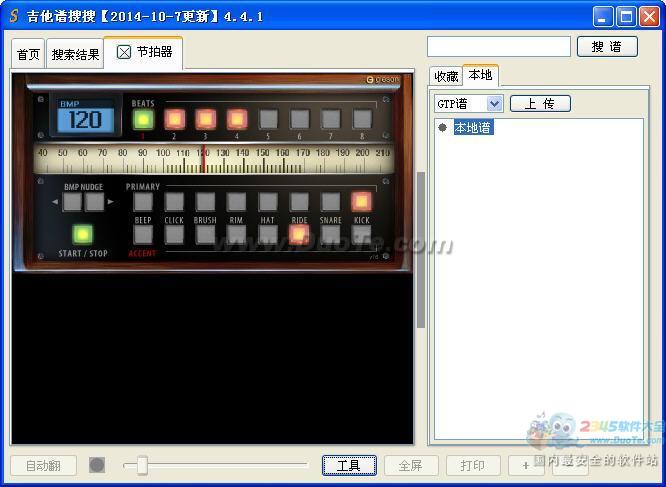Click the 上传 upload button
The image size is (666, 487).
click(540, 103)
